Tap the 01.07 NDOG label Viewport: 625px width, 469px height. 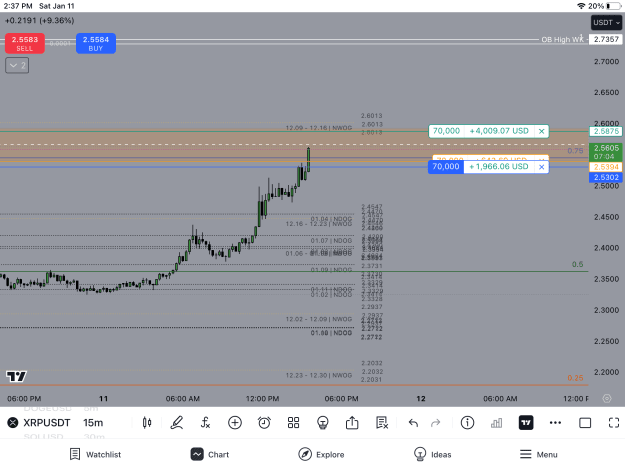click(x=331, y=241)
